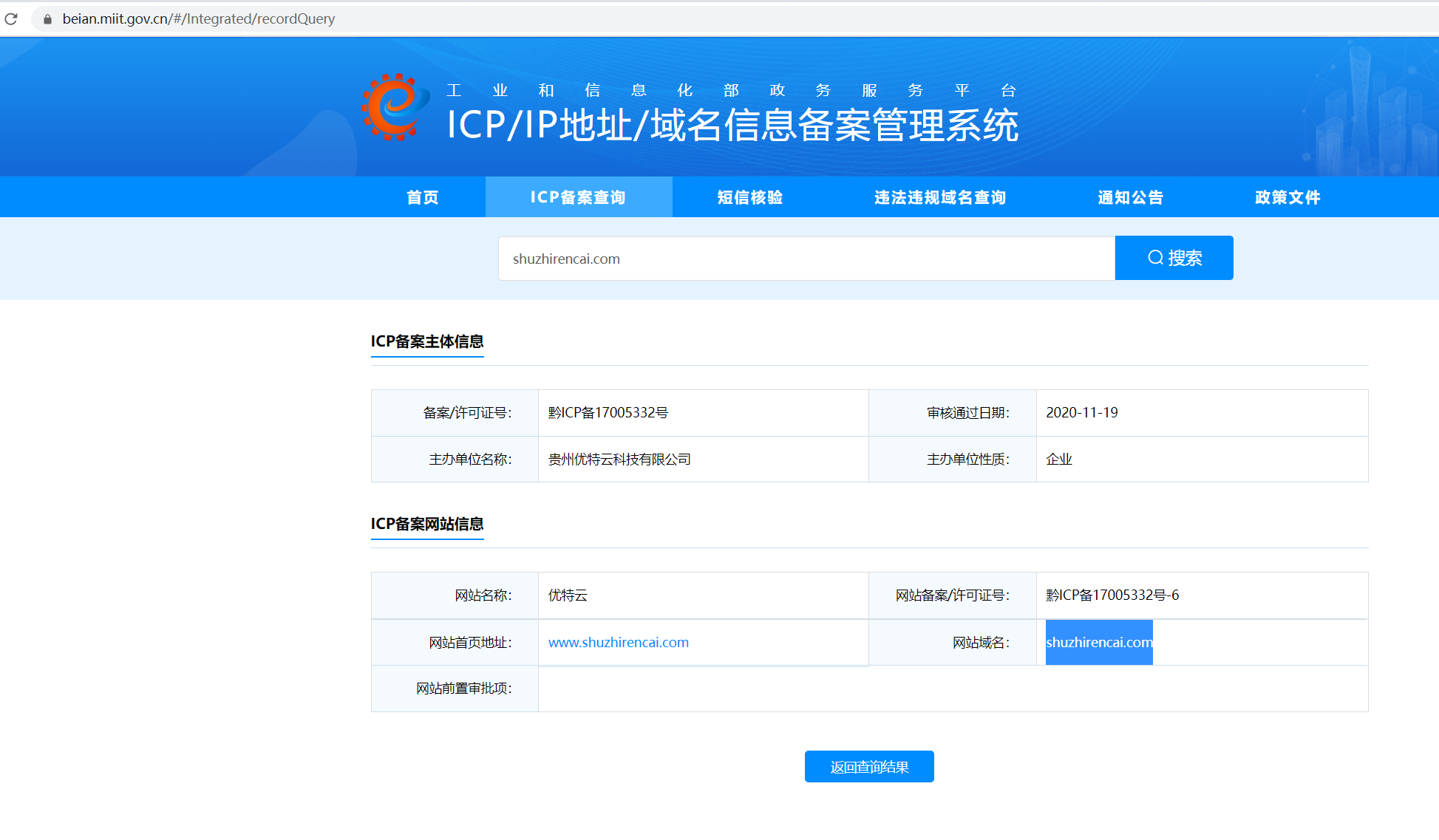The width and height of the screenshot is (1439, 840).
Task: Click the address bar URL
Action: tap(198, 19)
